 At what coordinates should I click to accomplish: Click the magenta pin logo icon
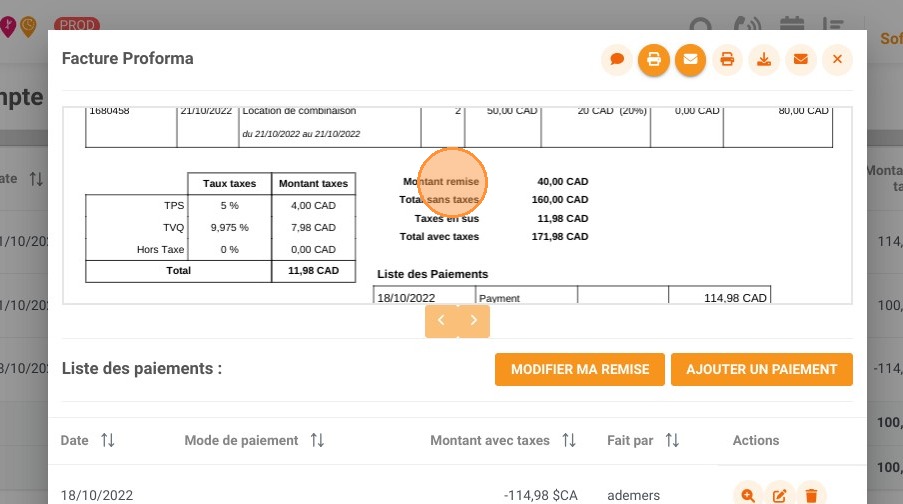coord(8,26)
